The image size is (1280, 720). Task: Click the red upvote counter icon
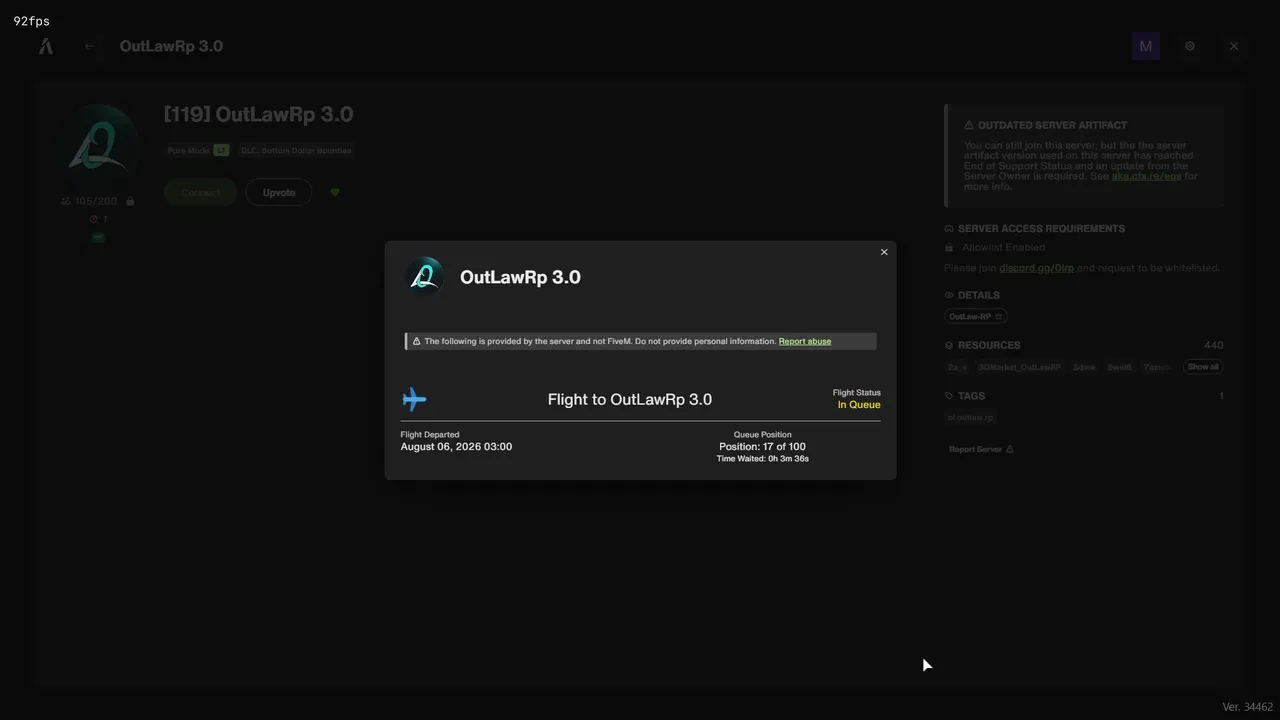click(x=93, y=220)
